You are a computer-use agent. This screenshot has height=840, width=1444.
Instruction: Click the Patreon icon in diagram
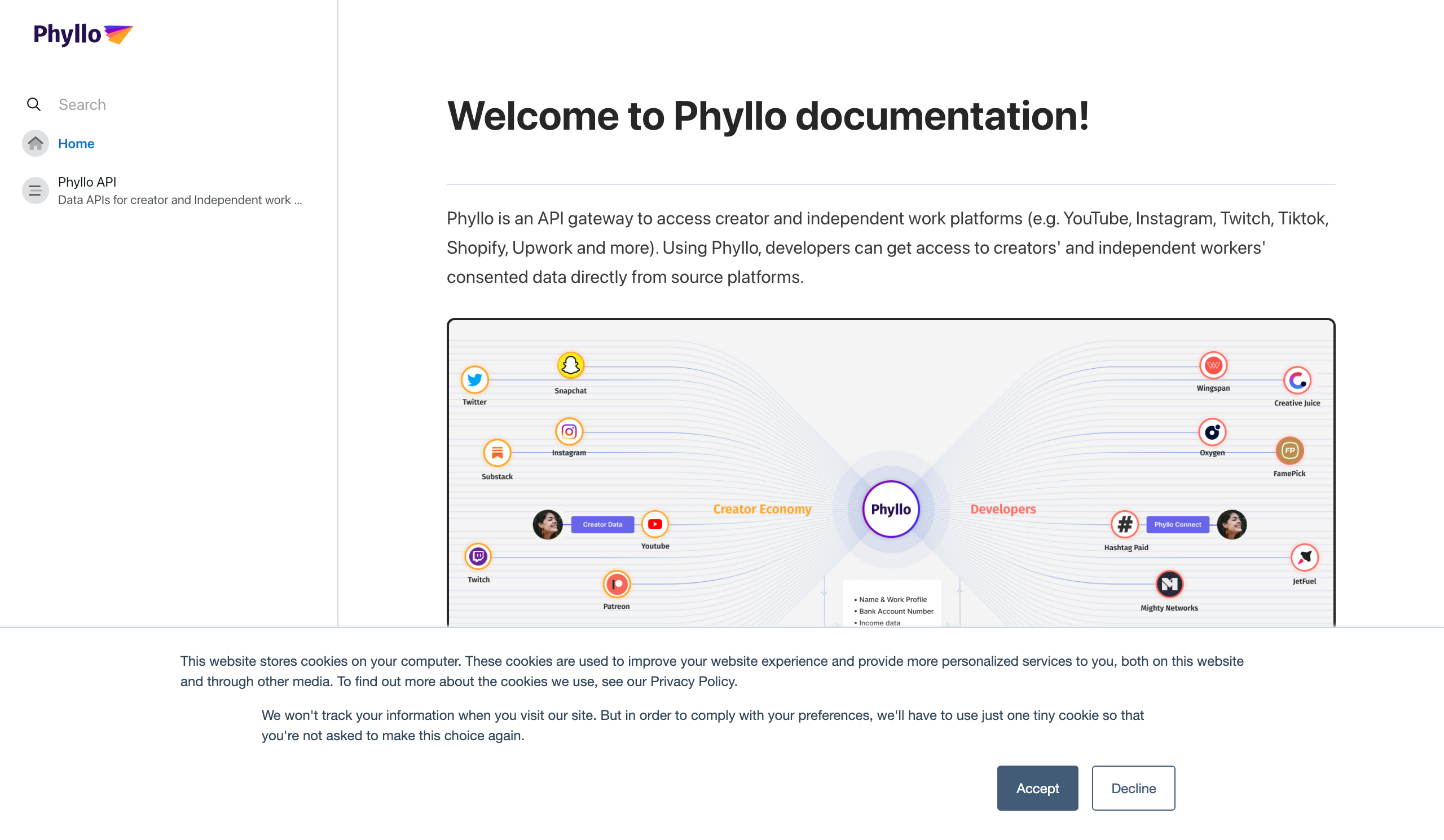click(617, 585)
